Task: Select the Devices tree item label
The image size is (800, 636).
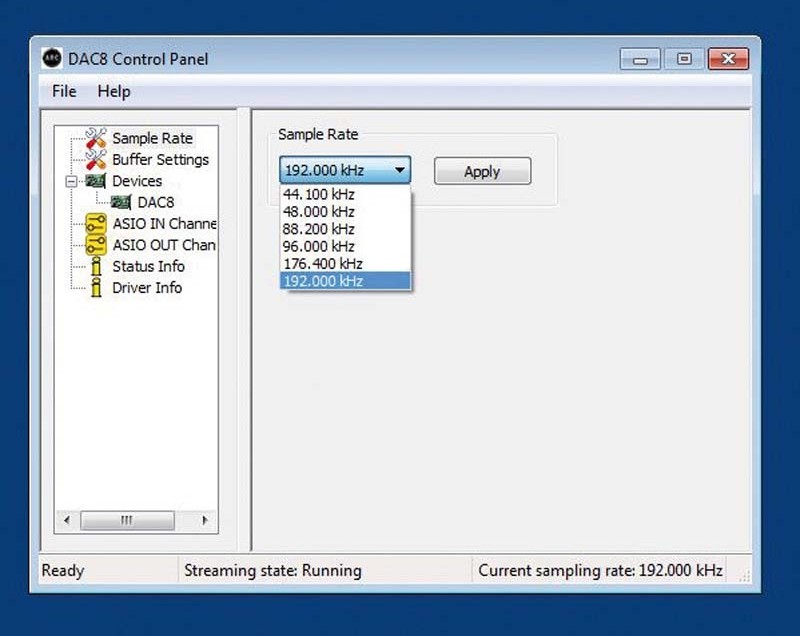Action: tap(137, 181)
